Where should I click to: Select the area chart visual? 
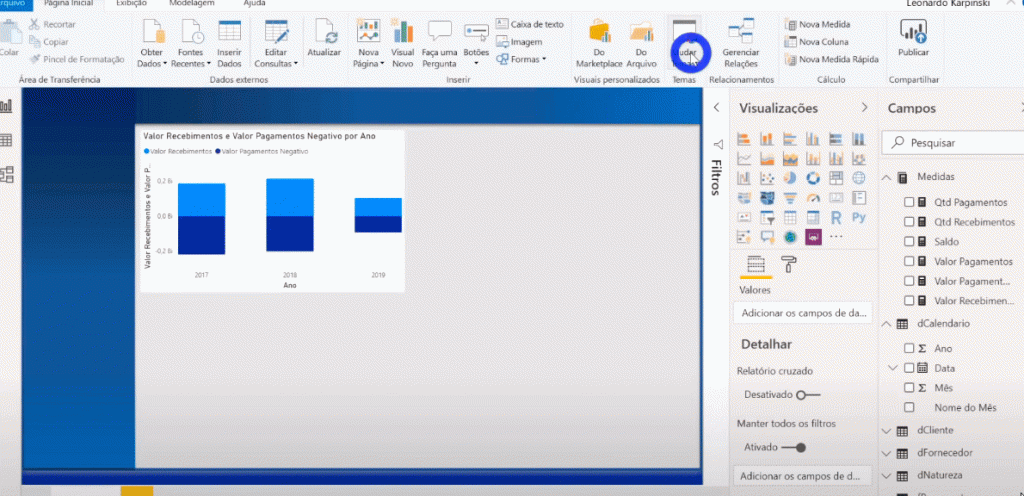coord(767,158)
